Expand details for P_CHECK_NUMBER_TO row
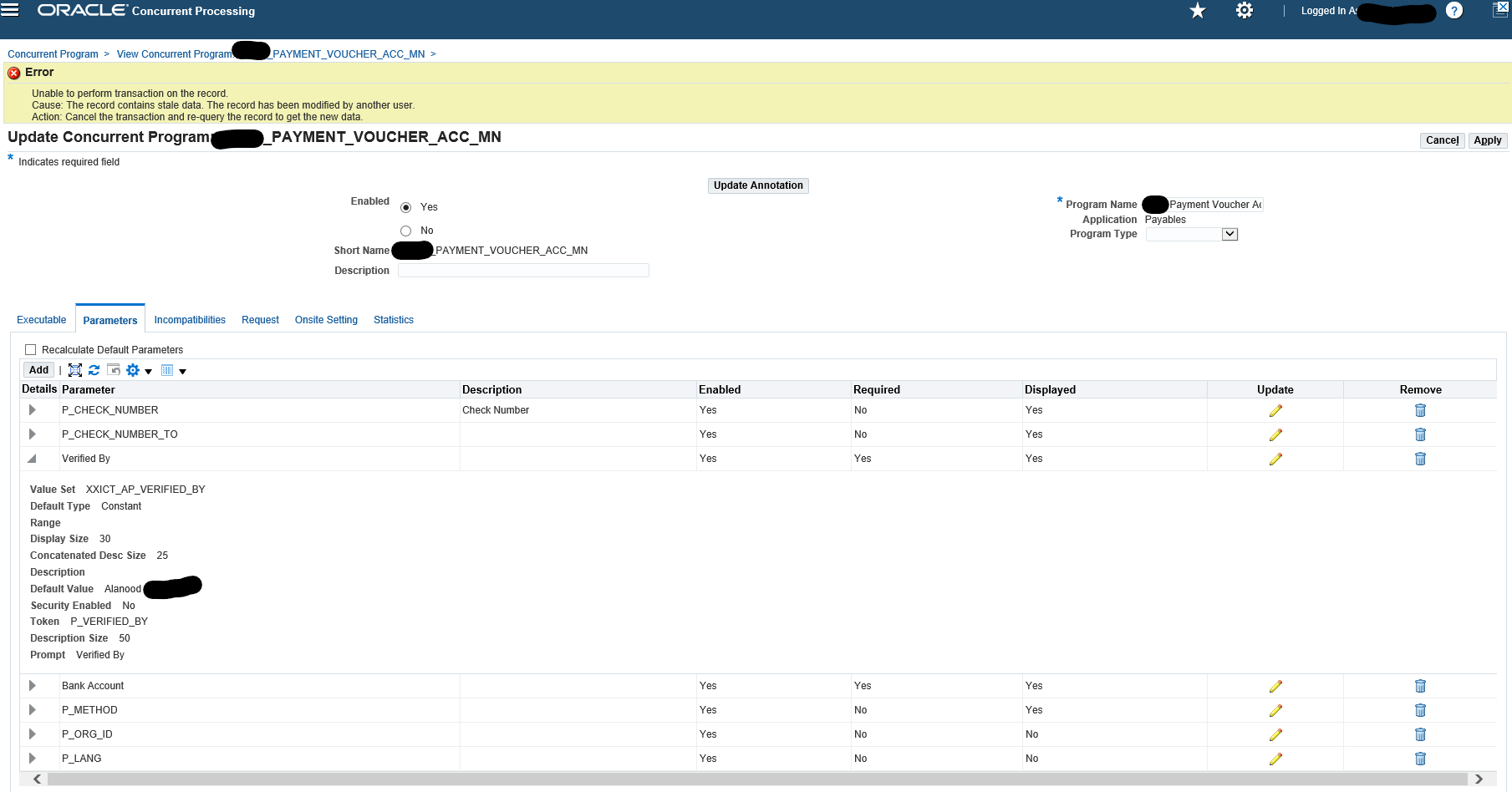The height and width of the screenshot is (792, 1512). pos(33,434)
